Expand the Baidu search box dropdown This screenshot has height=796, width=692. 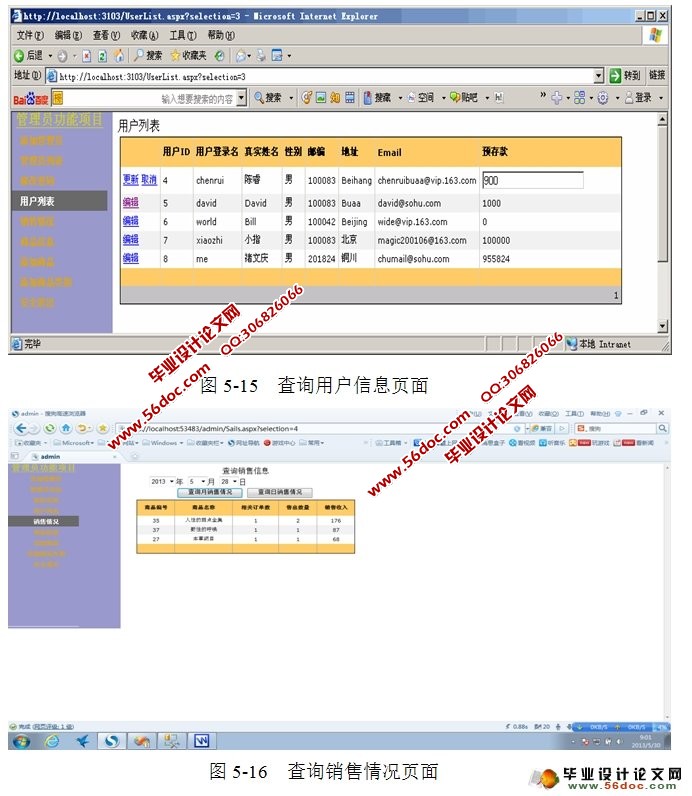(x=242, y=98)
